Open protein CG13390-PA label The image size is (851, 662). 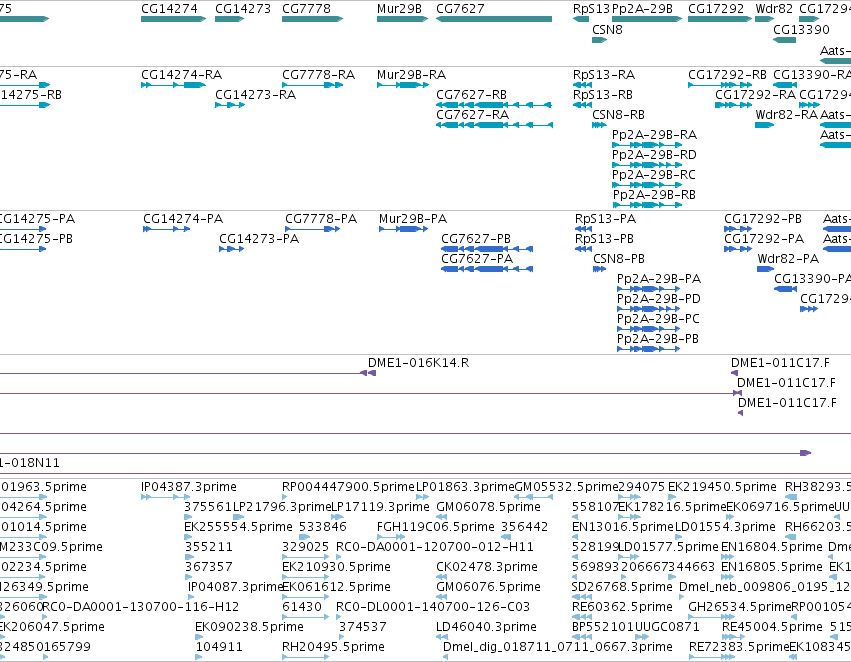click(x=812, y=279)
